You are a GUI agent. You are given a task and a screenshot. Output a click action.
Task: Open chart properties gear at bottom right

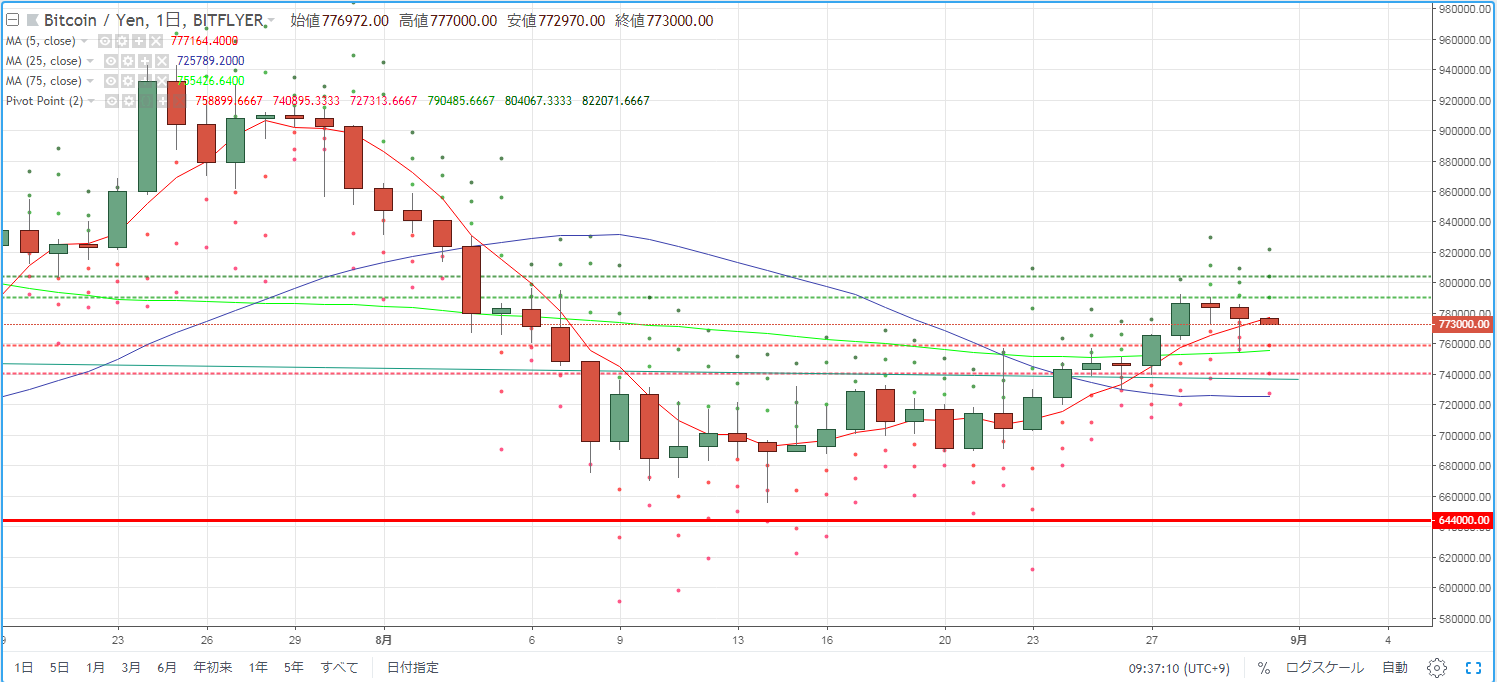point(1436,667)
